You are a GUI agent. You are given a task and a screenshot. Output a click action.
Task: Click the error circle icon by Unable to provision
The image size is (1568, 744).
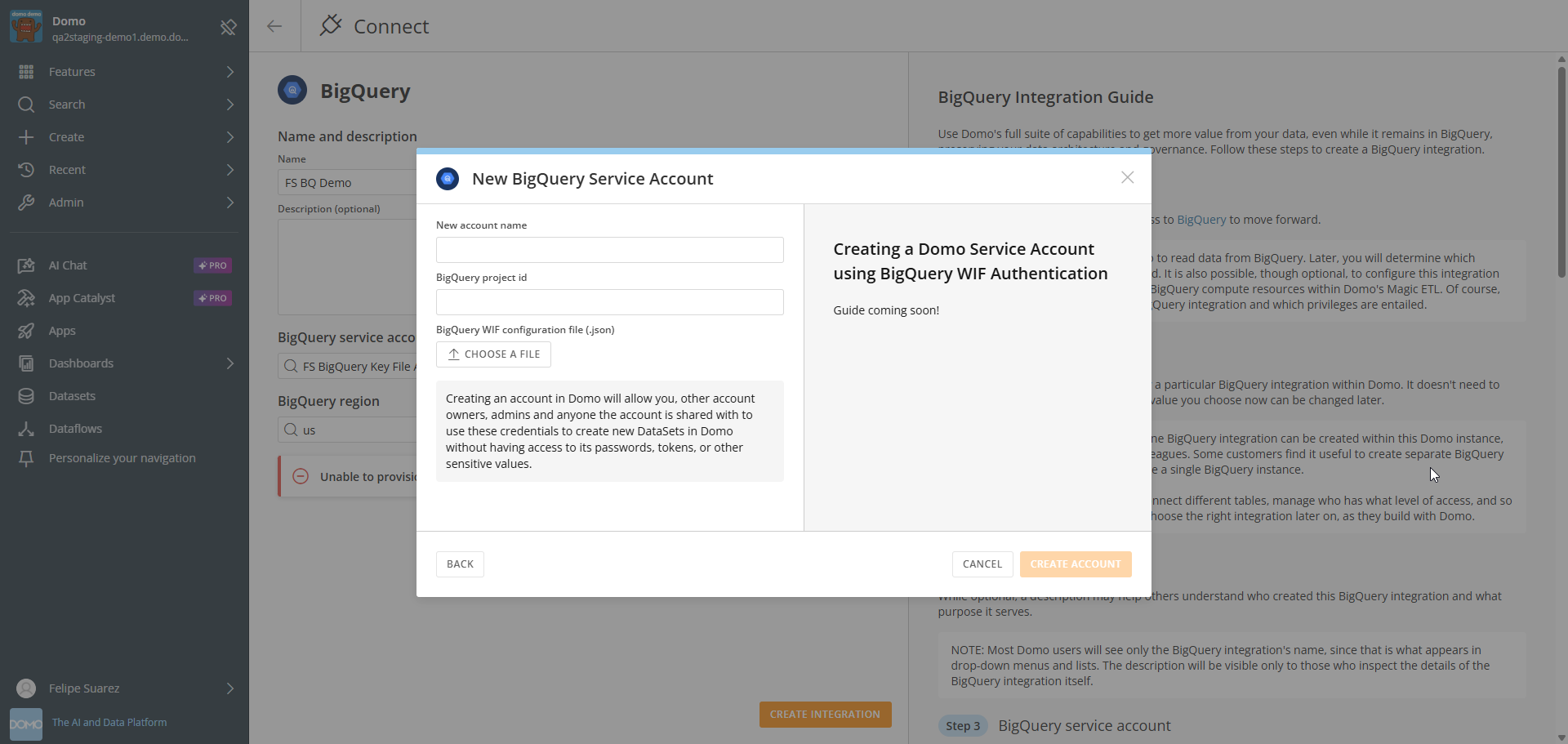click(301, 476)
